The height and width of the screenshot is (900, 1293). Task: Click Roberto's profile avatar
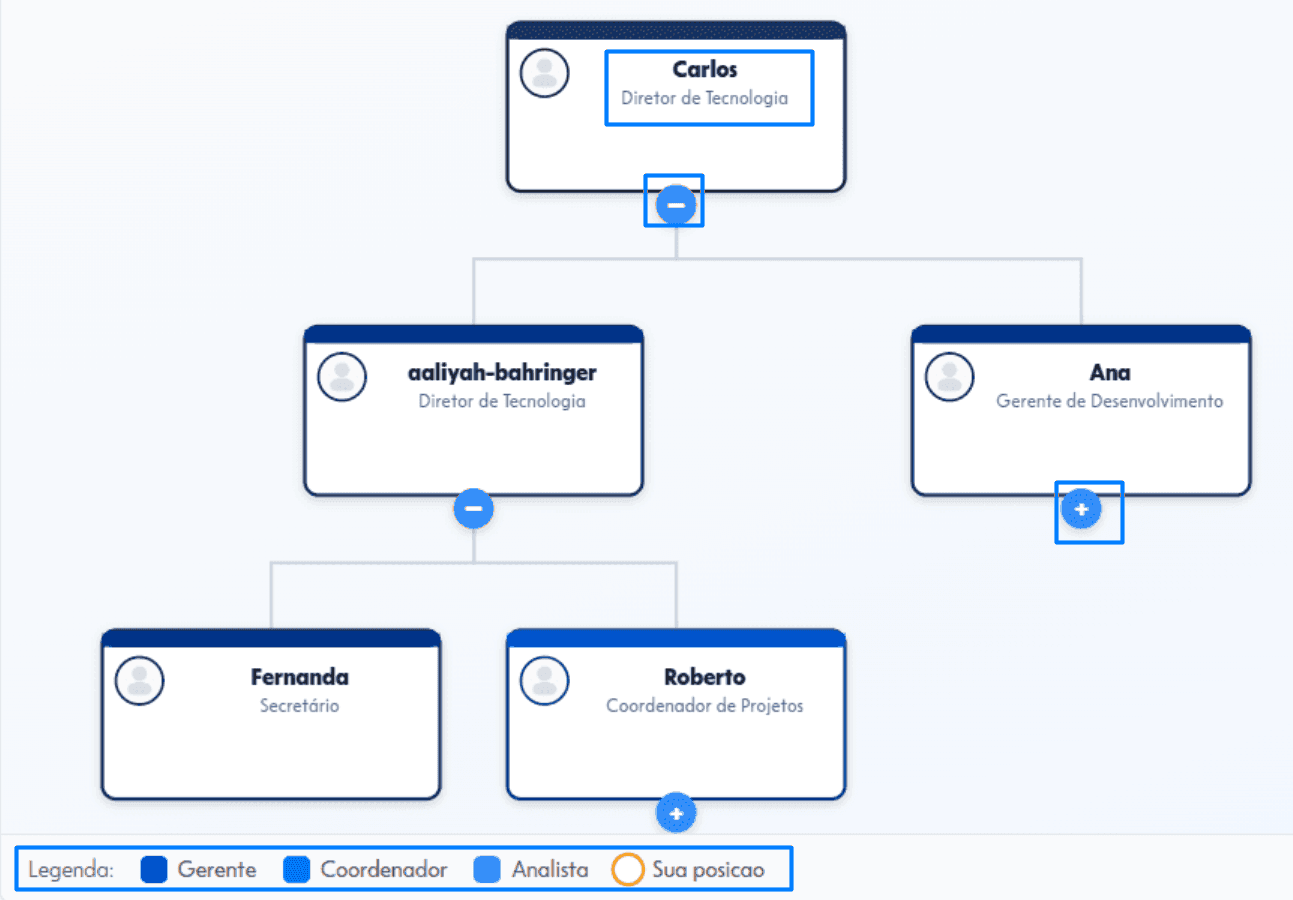pos(545,681)
